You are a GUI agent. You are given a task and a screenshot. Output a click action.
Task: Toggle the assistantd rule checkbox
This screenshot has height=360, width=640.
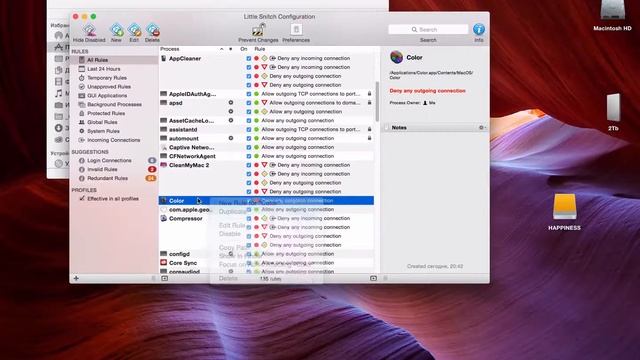249,129
